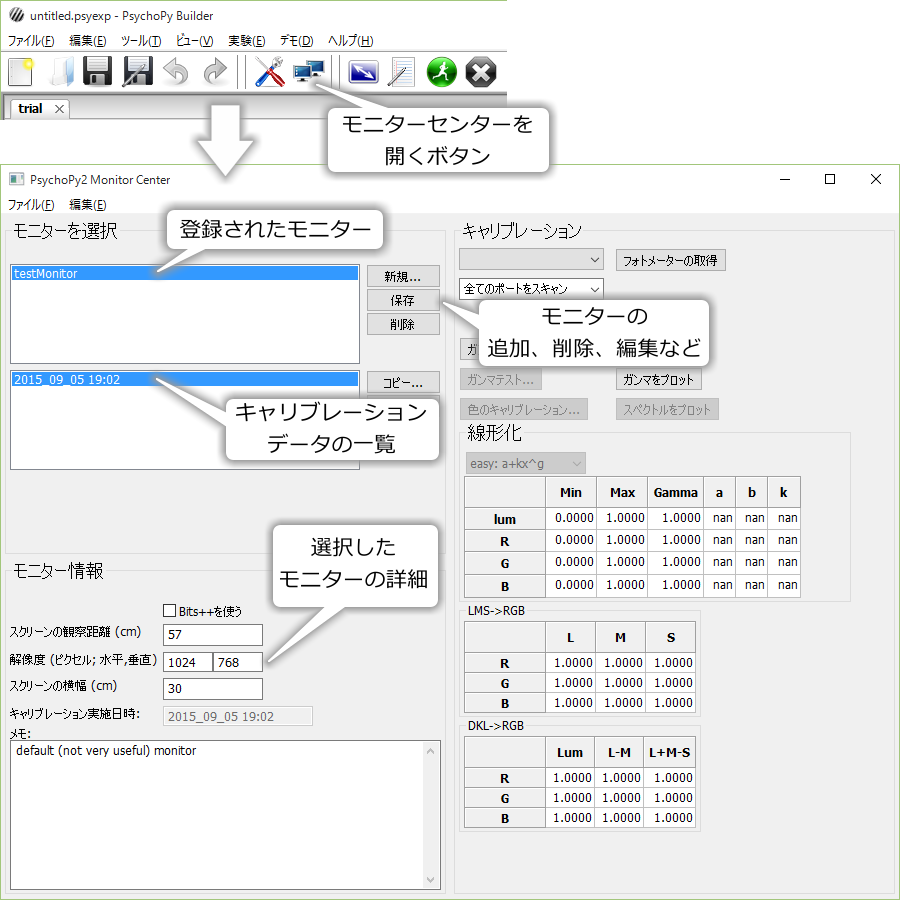Screen dimensions: 900x900
Task: Open Builder's ファイル menu
Action: tap(31, 41)
